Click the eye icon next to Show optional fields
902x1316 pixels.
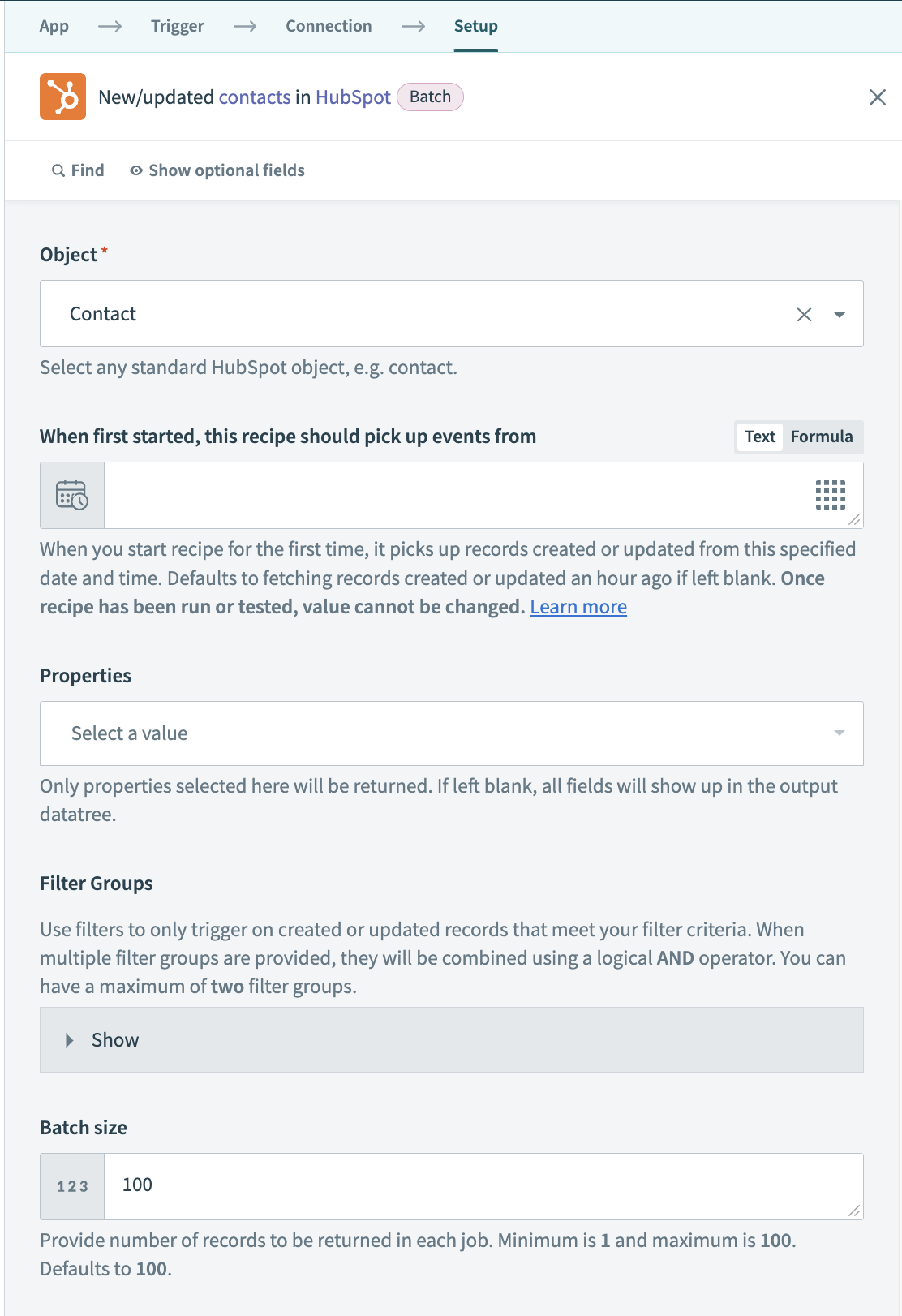click(135, 170)
